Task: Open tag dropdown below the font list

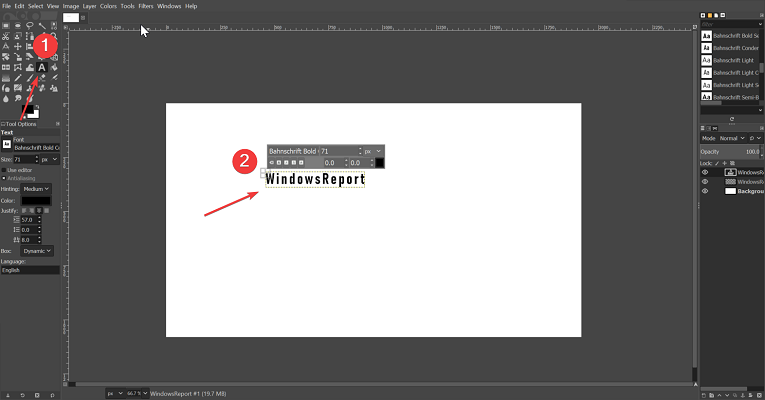Action: [760, 110]
